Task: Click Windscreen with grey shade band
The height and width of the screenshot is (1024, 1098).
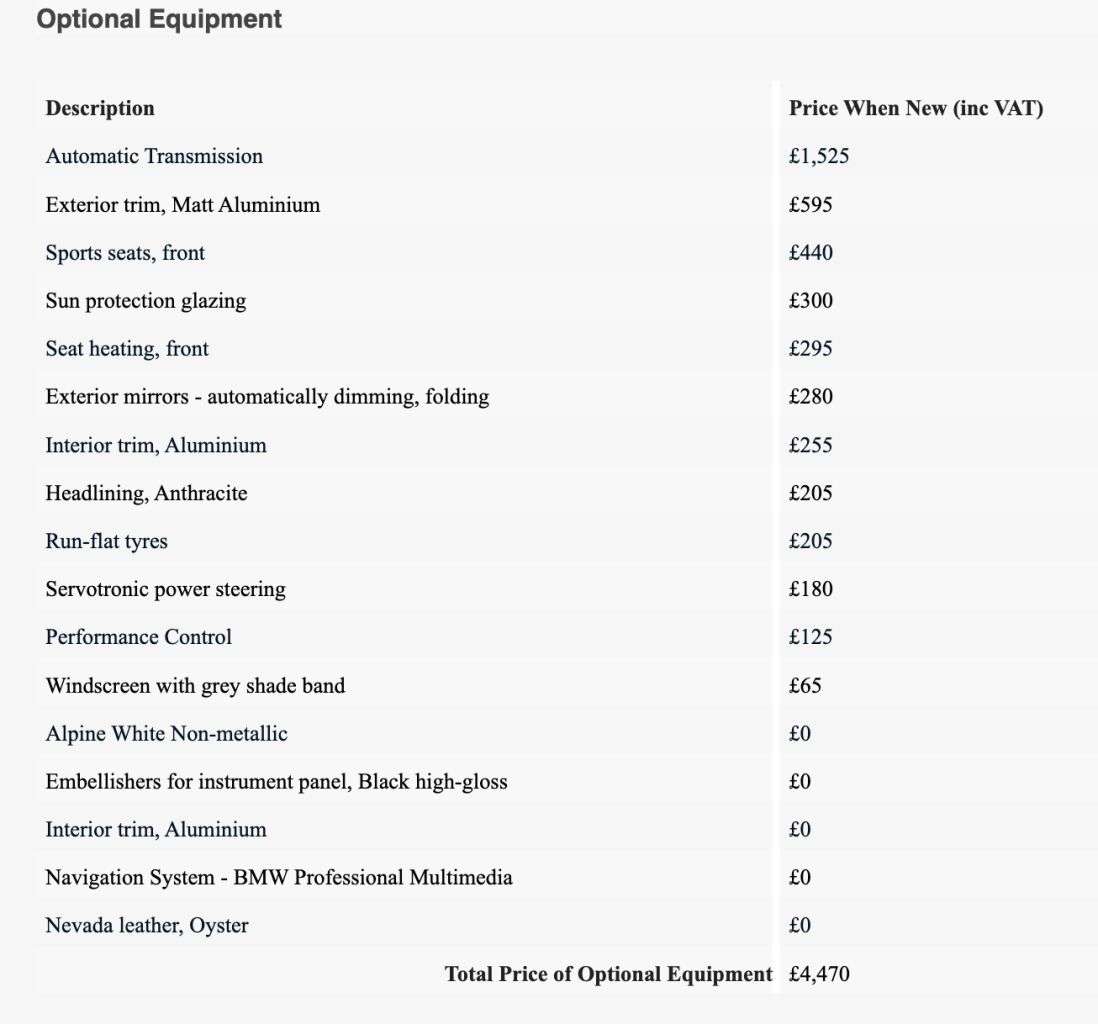Action: click(x=195, y=686)
